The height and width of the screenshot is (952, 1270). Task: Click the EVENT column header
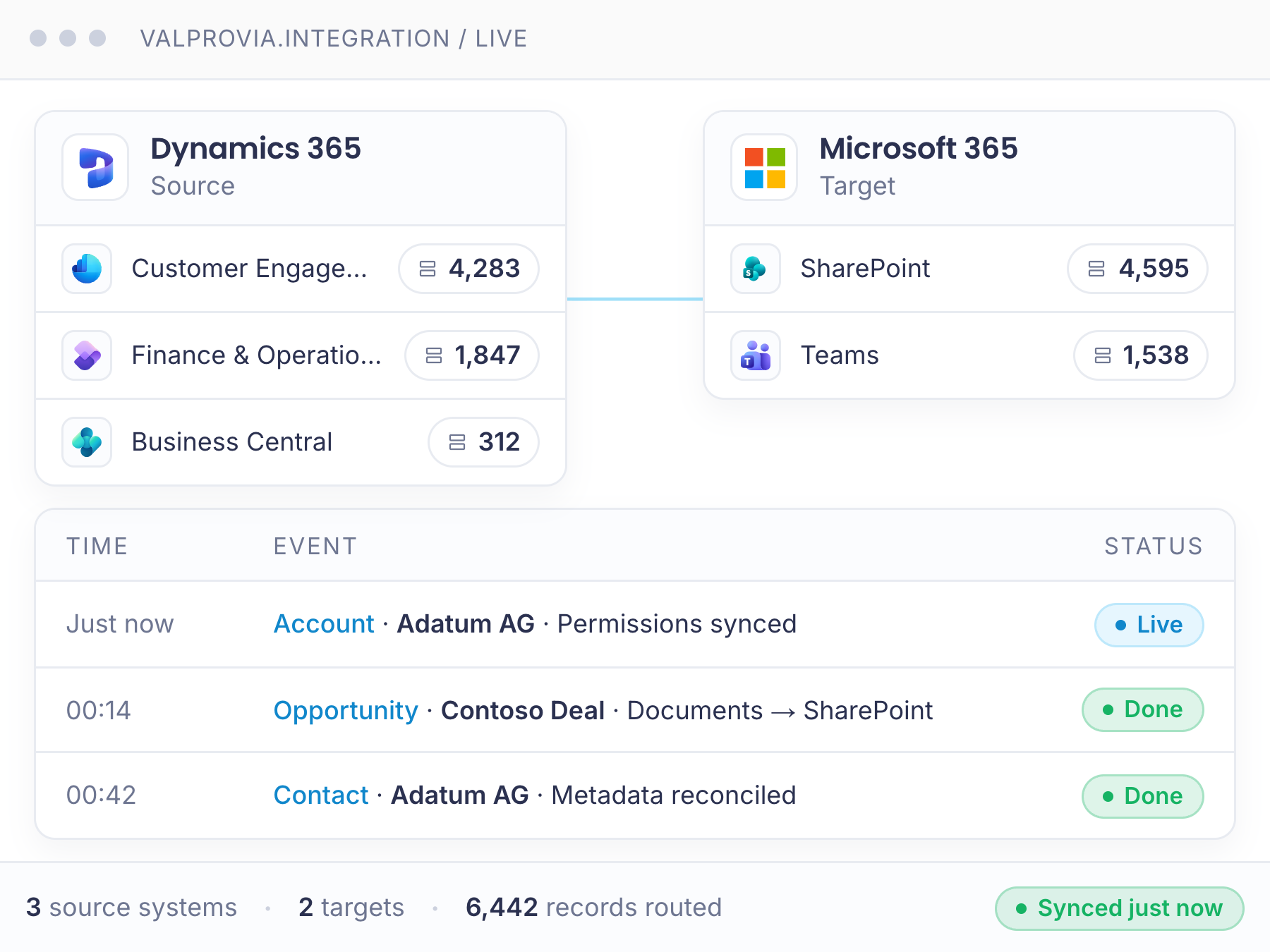click(315, 547)
